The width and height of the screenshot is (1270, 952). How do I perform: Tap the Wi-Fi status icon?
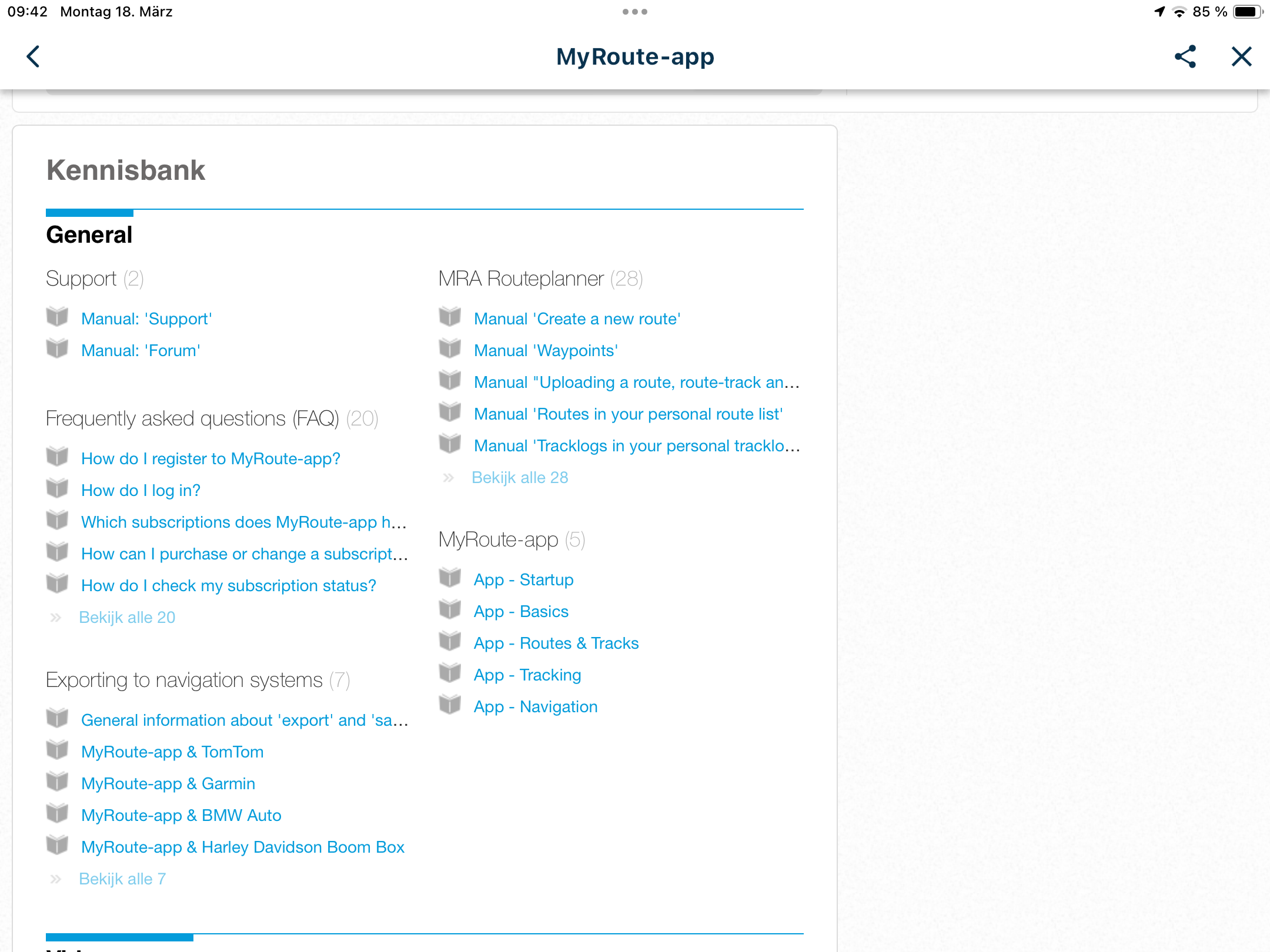point(1179,12)
